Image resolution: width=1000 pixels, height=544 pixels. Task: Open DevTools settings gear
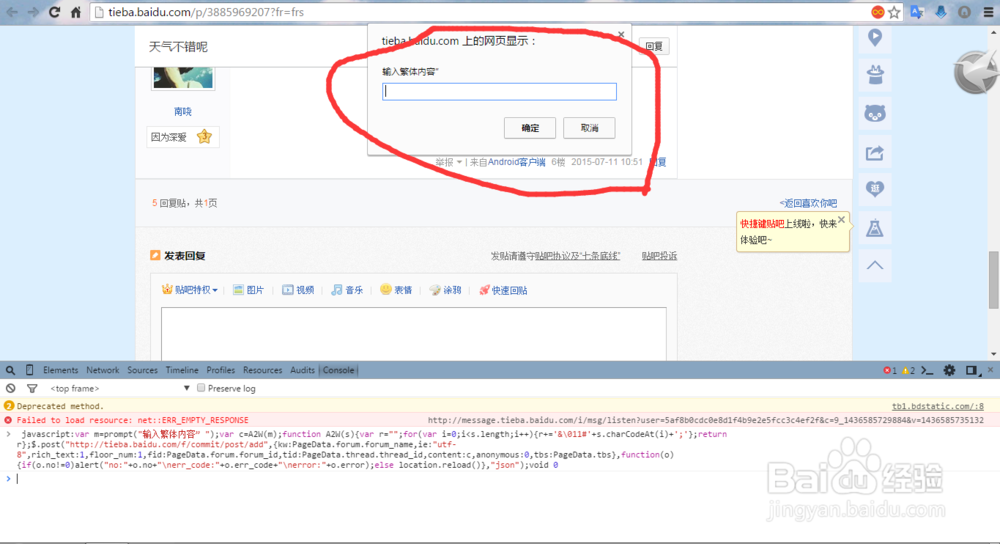click(949, 370)
